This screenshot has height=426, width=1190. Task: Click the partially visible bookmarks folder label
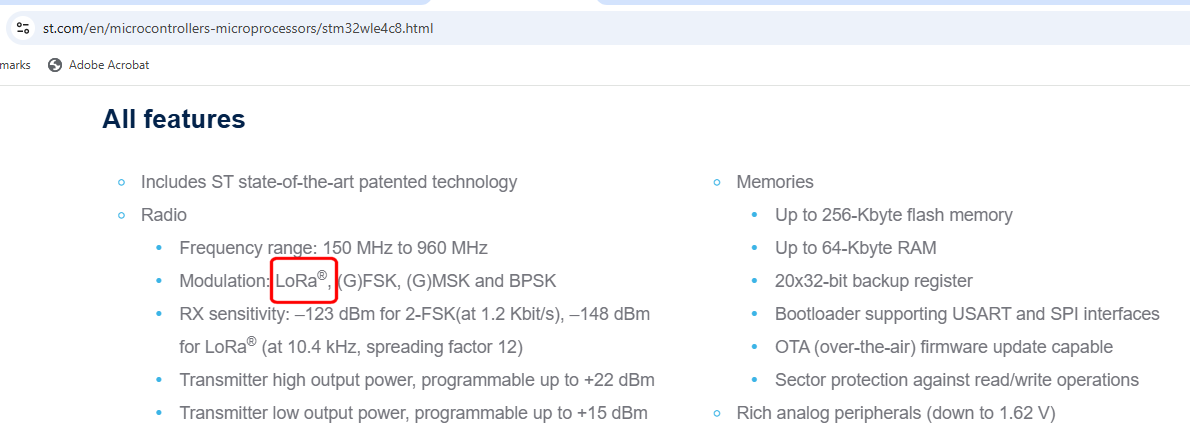pyautogui.click(x=14, y=65)
